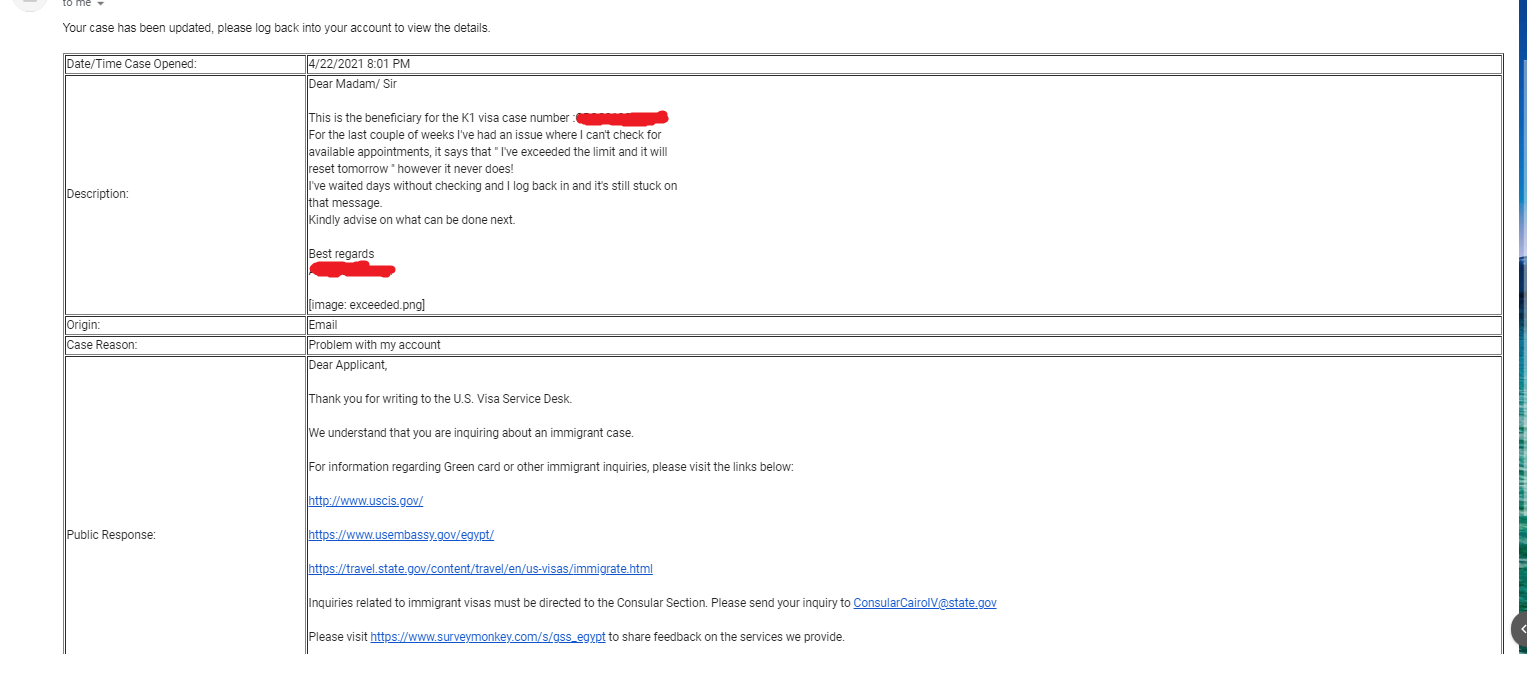
Task: Click "Your case has been updated" message line
Action: tap(276, 28)
